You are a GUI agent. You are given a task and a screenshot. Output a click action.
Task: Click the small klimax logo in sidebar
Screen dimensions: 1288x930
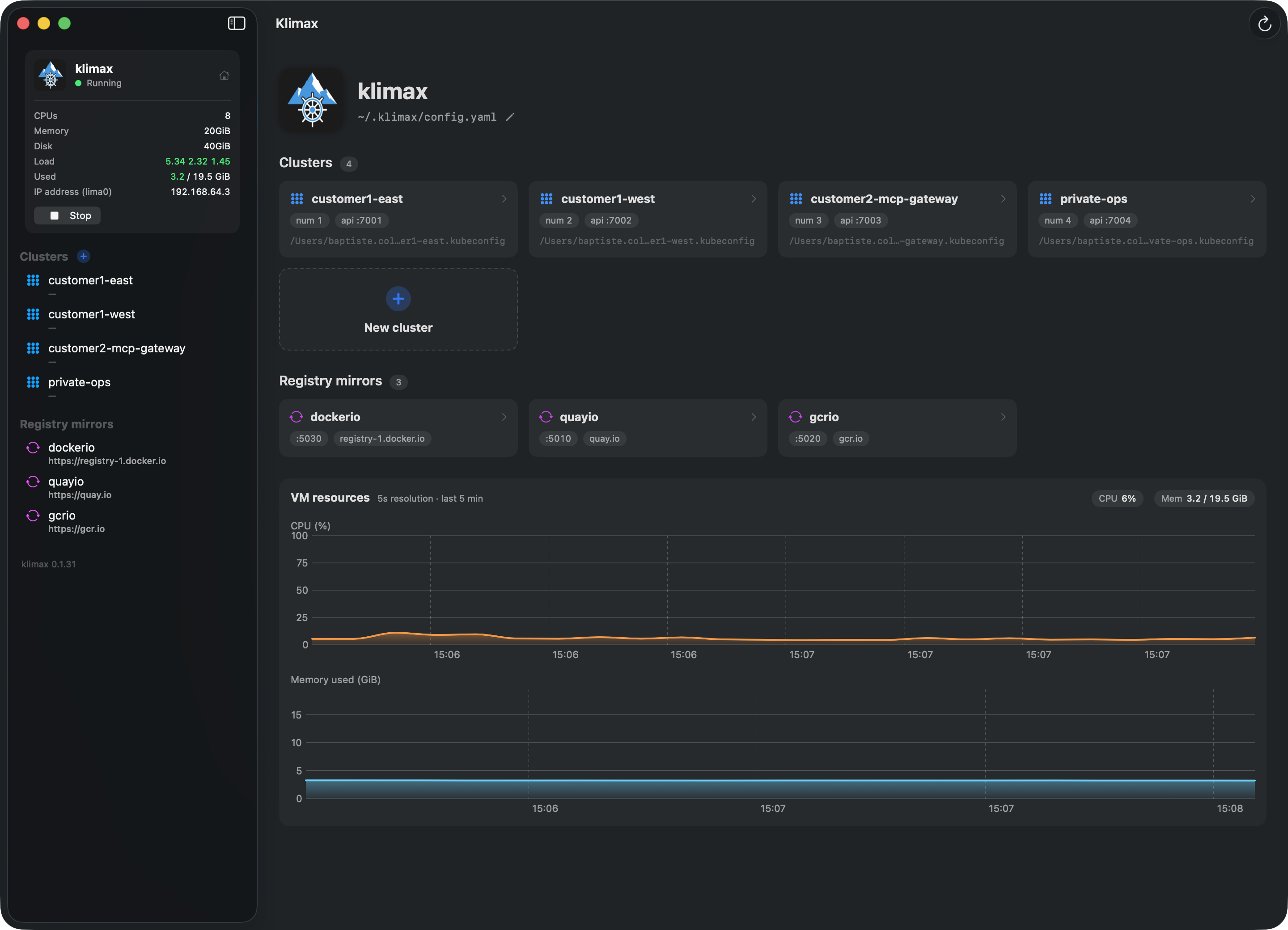(51, 75)
